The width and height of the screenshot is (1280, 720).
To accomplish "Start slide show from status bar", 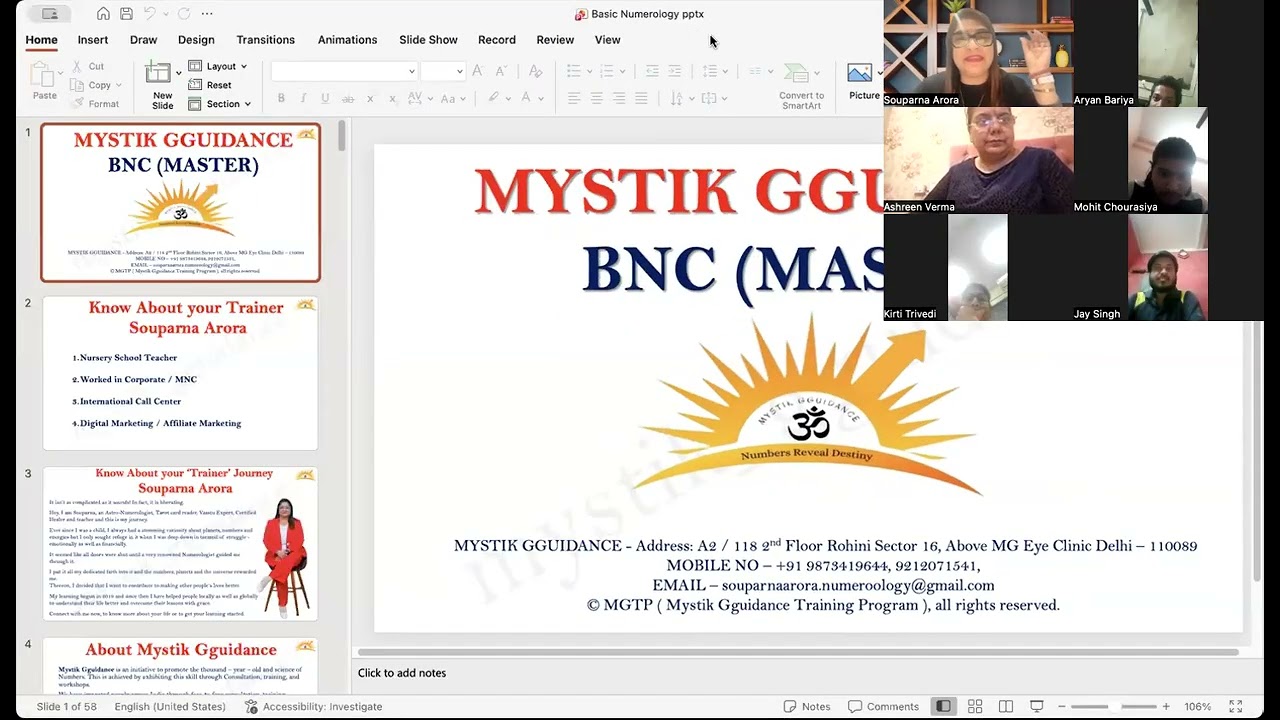I will pos(1037,706).
